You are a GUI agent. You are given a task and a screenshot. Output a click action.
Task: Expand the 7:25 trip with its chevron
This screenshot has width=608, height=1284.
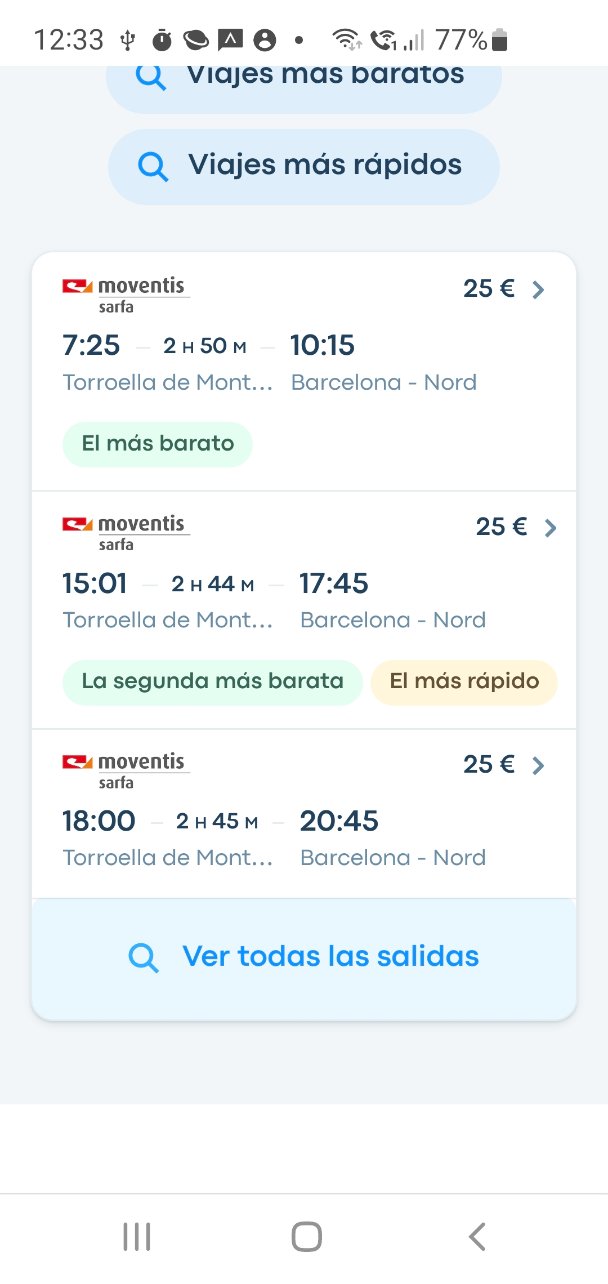(x=538, y=290)
